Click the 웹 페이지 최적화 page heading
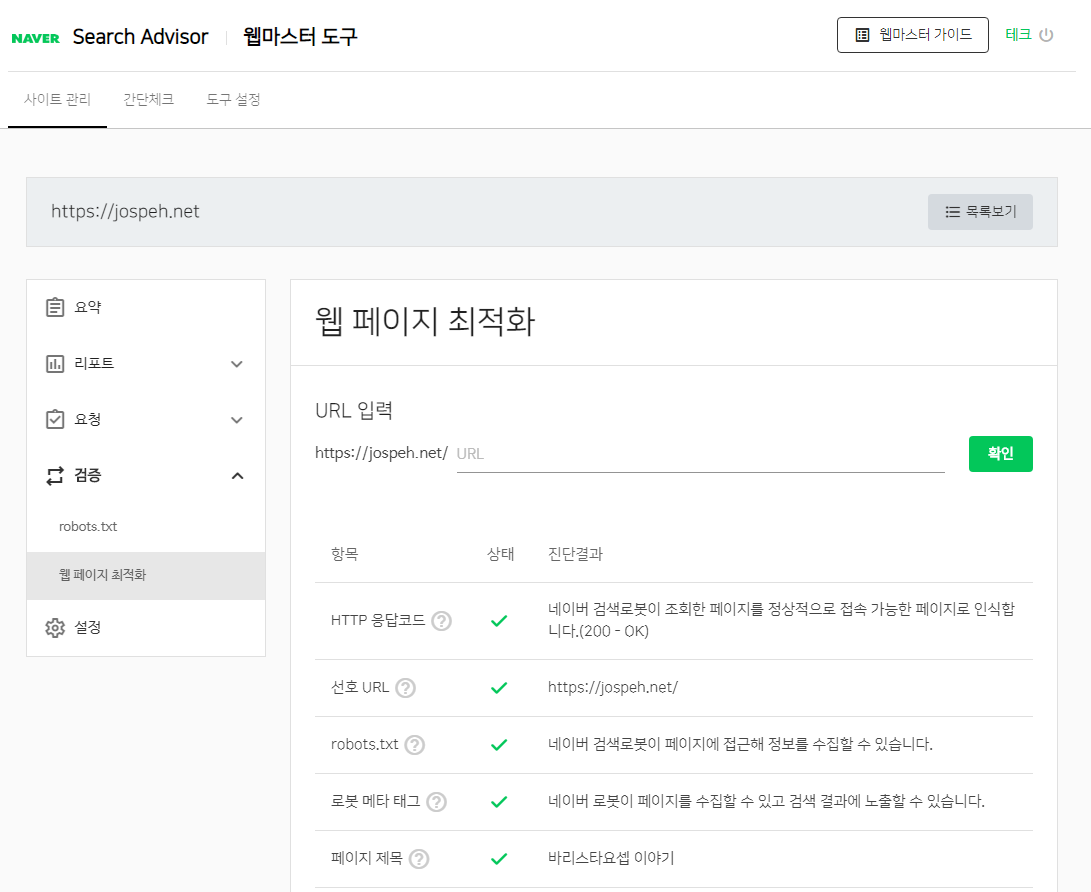 (x=425, y=322)
